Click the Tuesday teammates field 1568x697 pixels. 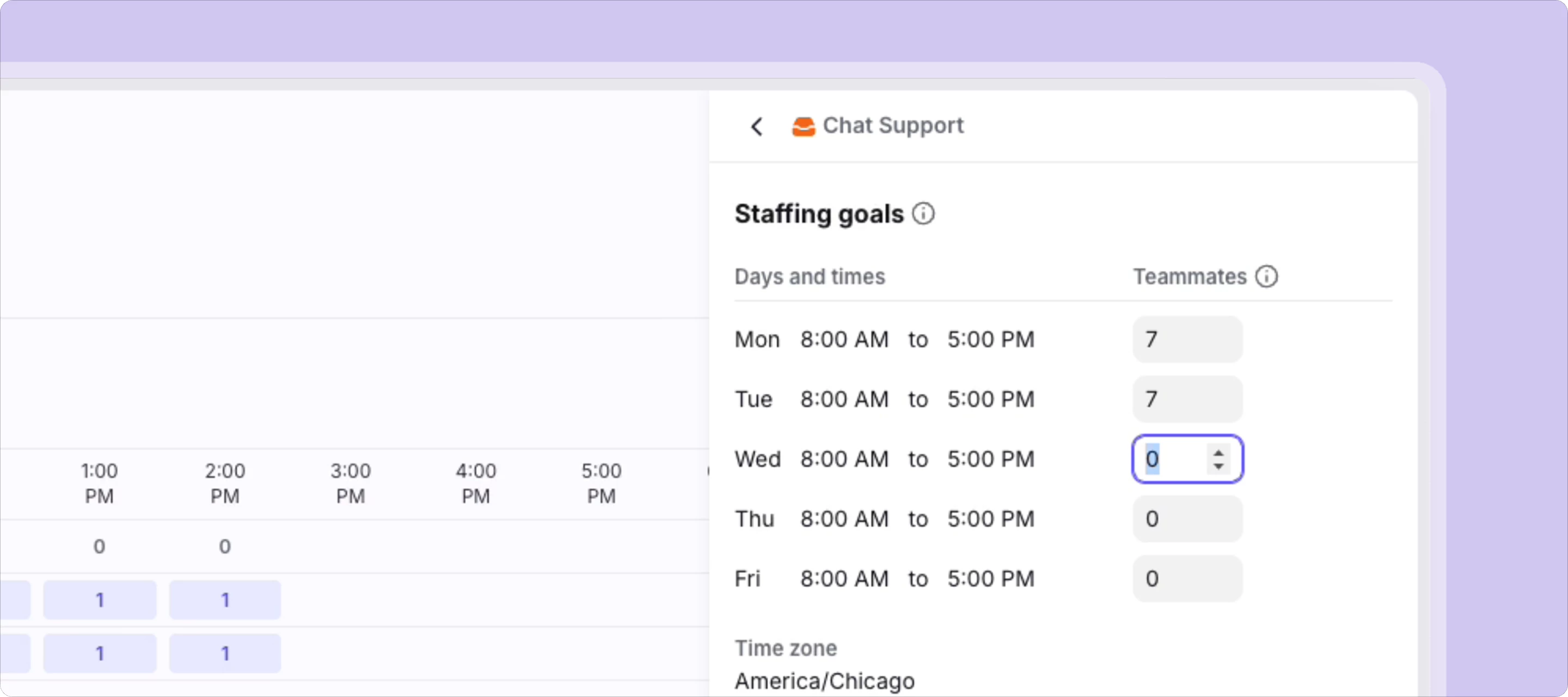point(1186,399)
